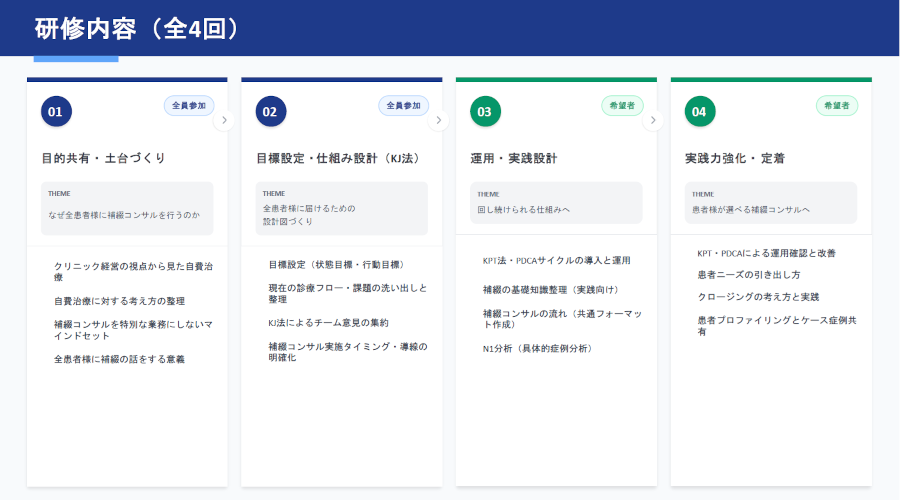Select title 運用・実践設計
The height and width of the screenshot is (500, 900).
tap(514, 158)
